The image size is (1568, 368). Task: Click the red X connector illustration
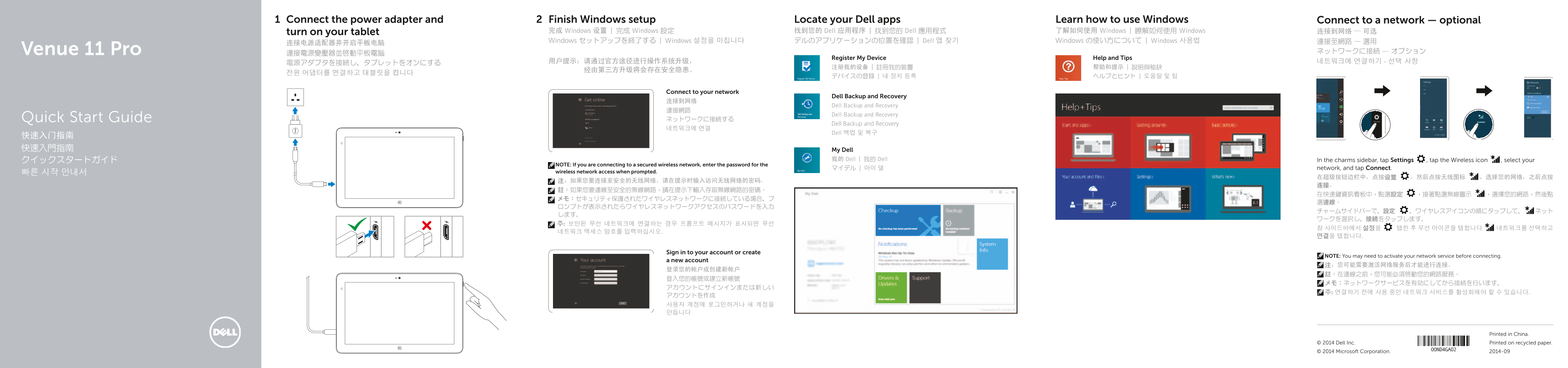(433, 237)
